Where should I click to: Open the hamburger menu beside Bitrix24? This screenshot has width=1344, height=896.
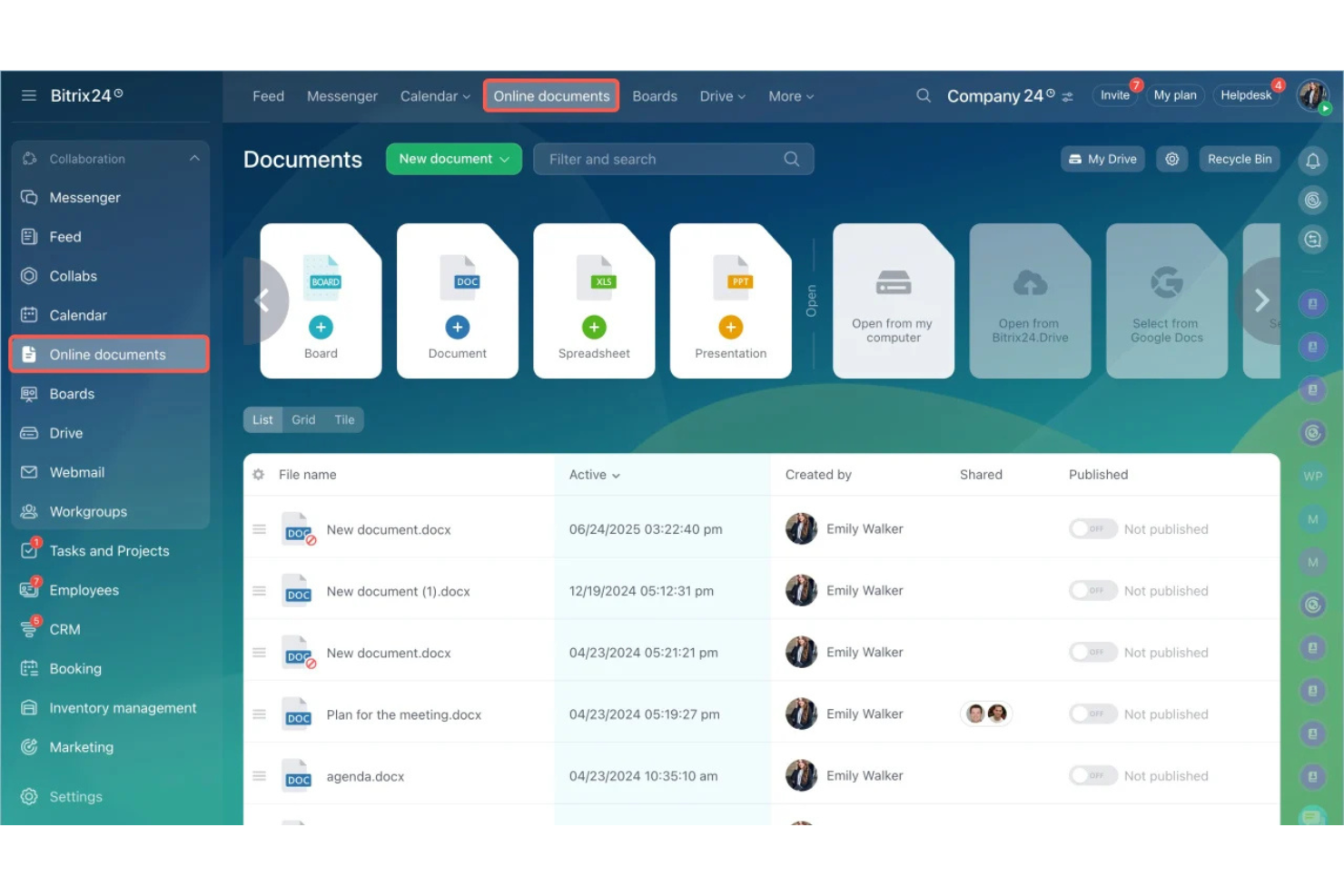(x=29, y=95)
